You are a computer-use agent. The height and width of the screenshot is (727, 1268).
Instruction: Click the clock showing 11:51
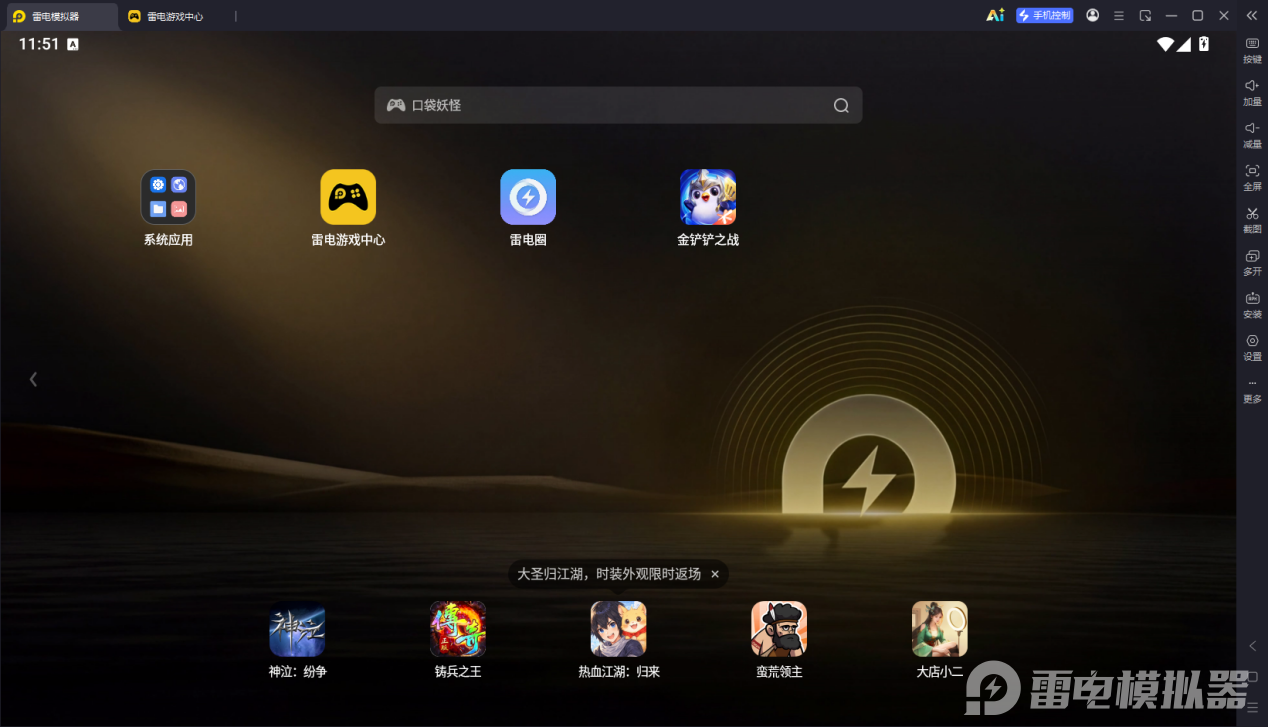pos(39,44)
